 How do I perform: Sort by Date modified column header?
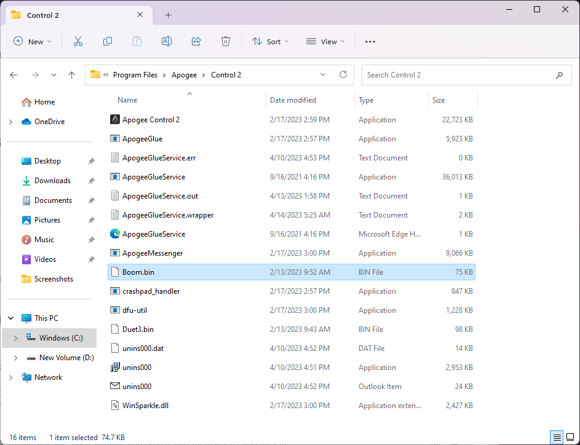(293, 100)
